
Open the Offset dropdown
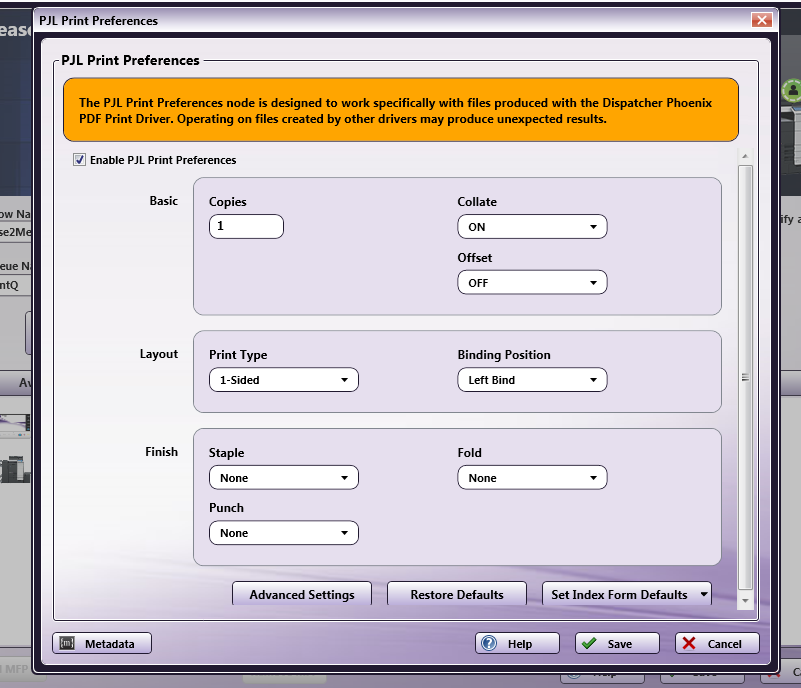point(532,282)
